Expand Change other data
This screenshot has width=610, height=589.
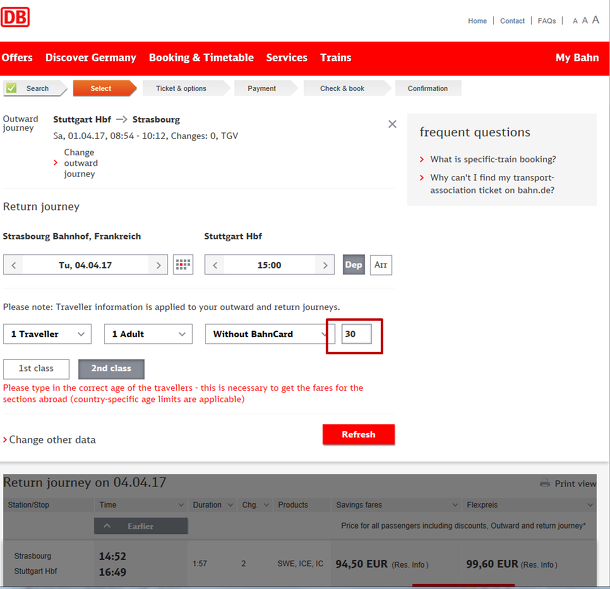point(49,440)
